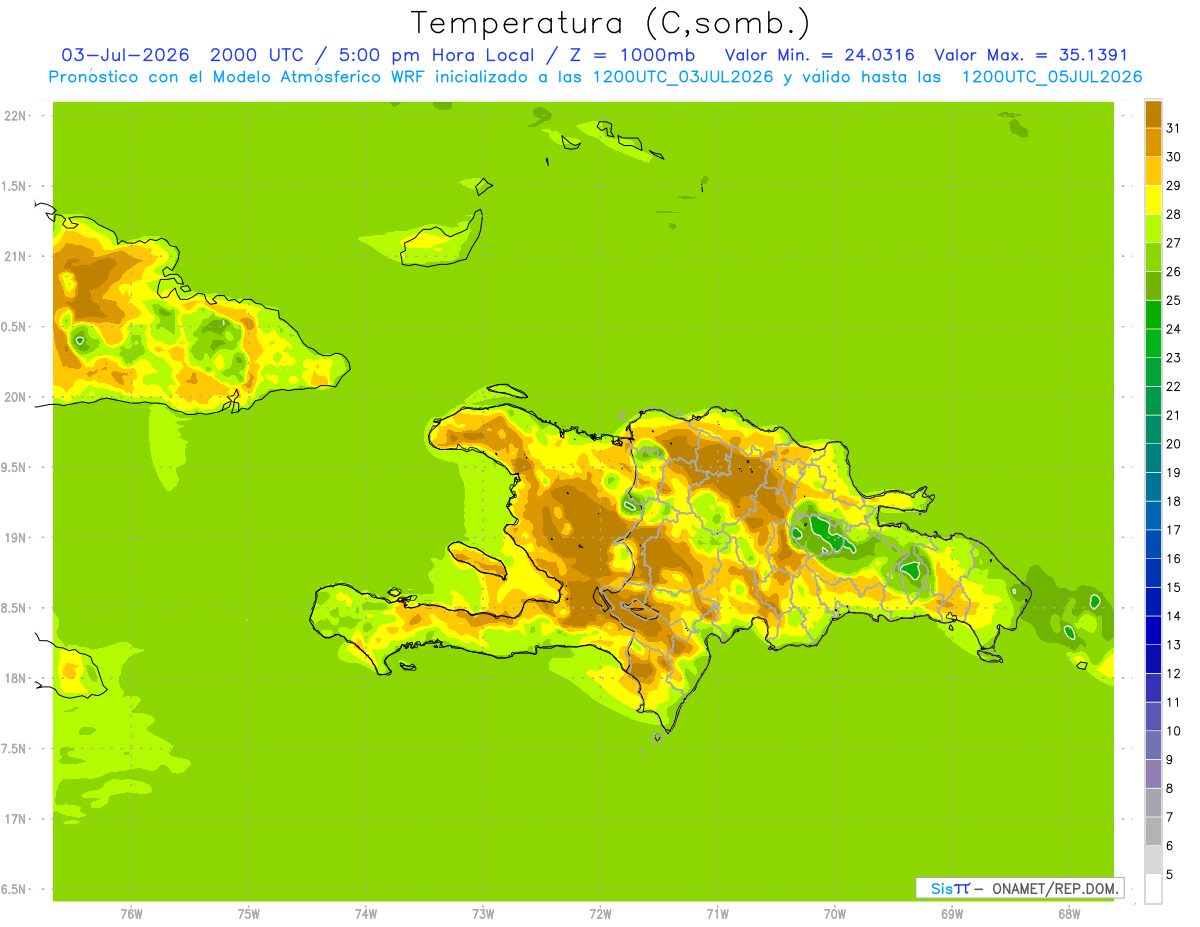1200x927 pixels.
Task: Click the '22' value on the color legend
Action: tap(1173, 386)
